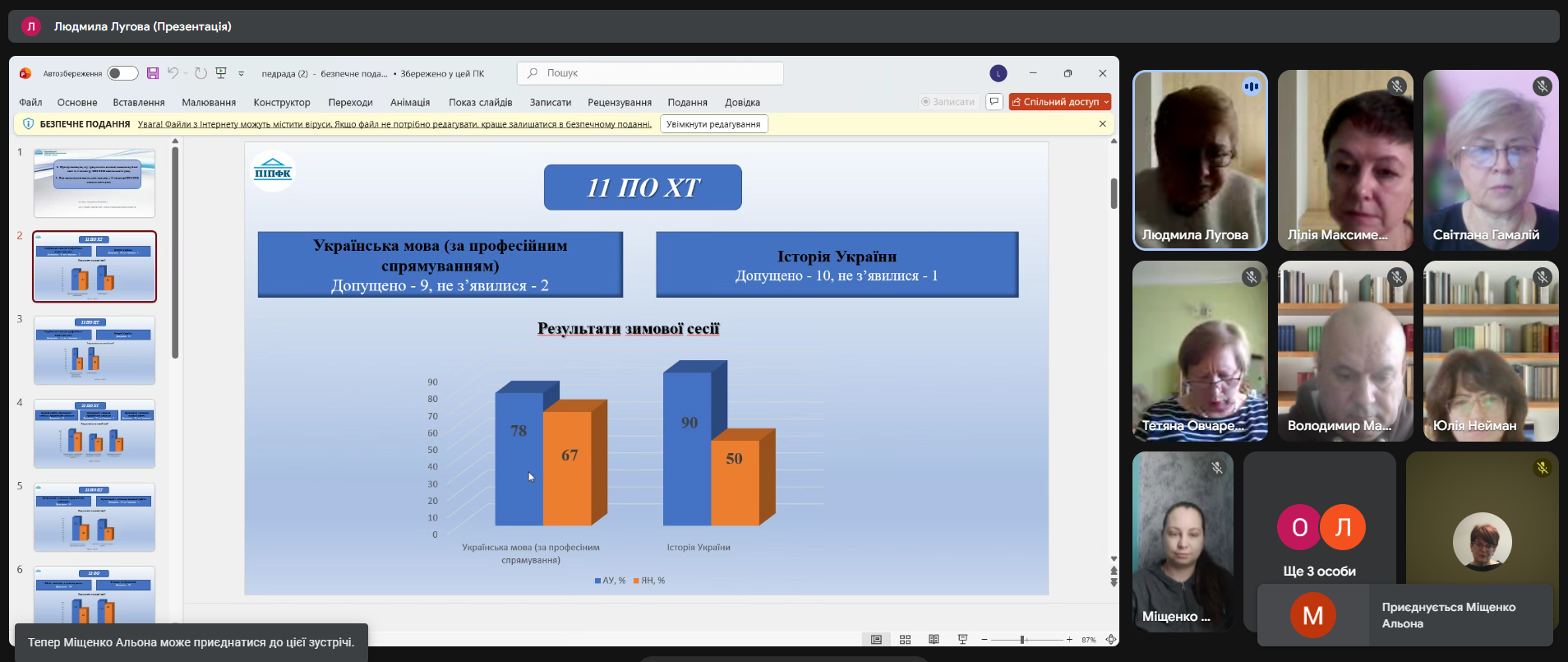
Task: Click Увімкнути редагування button
Action: click(713, 124)
